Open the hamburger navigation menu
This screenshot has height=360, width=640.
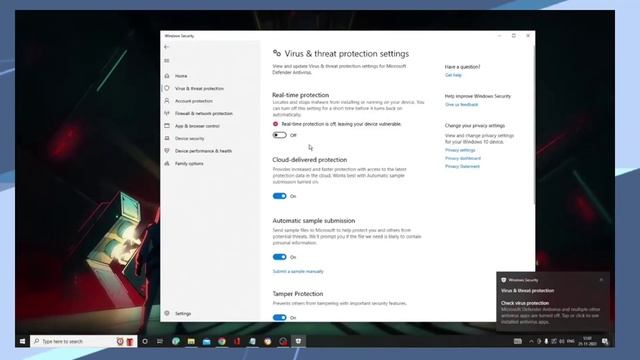pyautogui.click(x=167, y=60)
